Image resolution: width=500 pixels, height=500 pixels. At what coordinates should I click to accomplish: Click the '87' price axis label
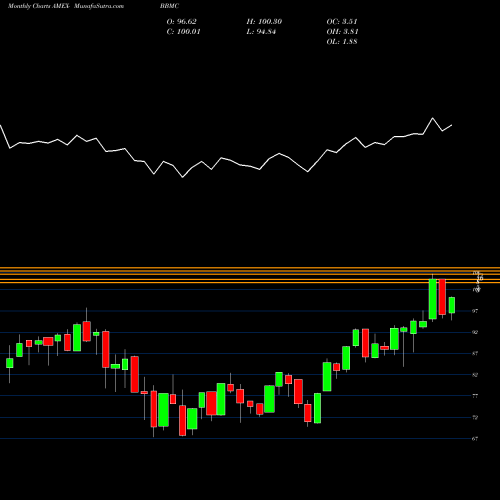tap(475, 354)
